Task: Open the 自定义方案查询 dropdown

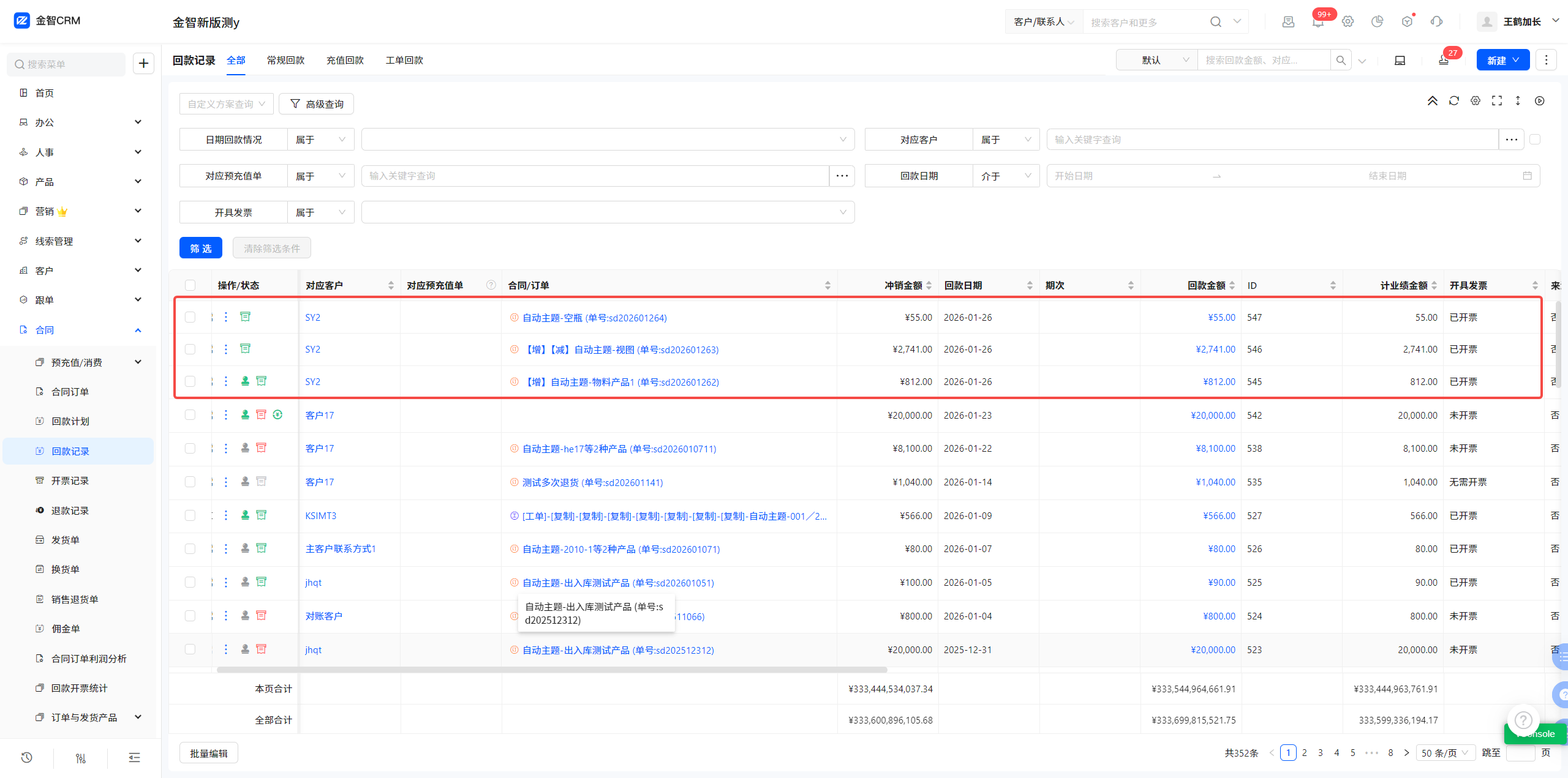Action: (x=226, y=104)
